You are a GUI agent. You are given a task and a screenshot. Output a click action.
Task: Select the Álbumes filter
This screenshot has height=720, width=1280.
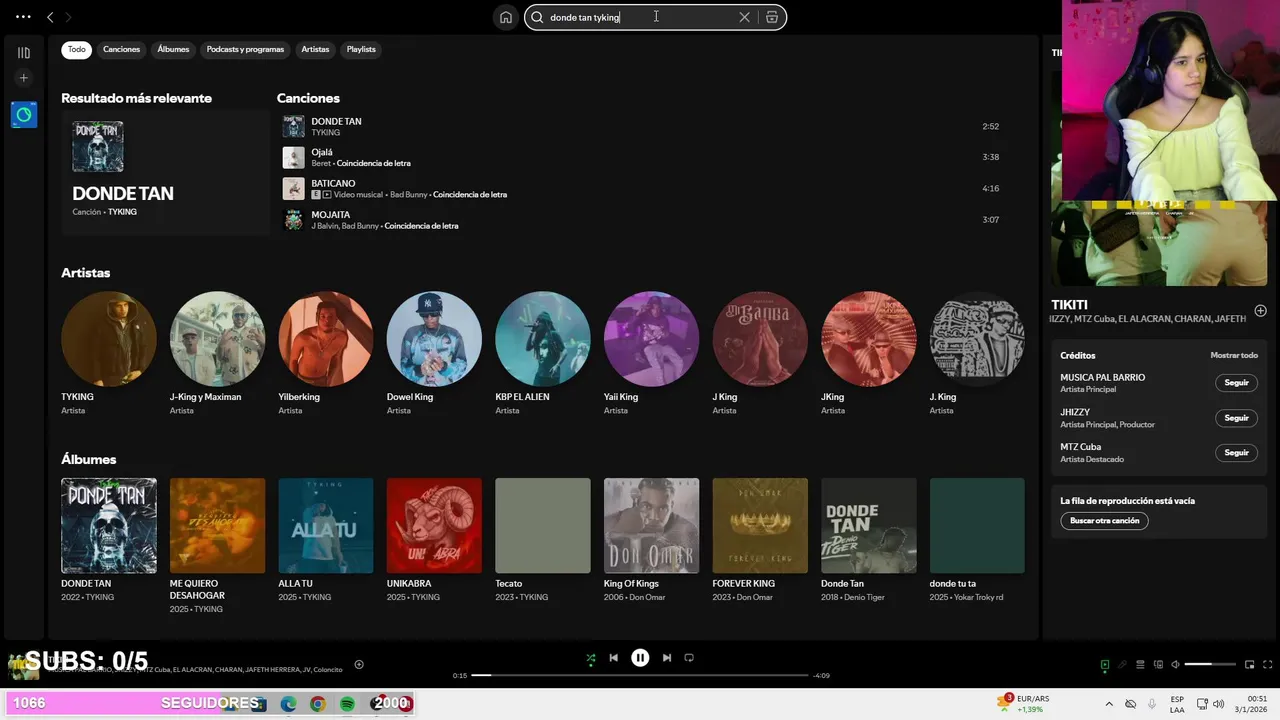(x=173, y=49)
